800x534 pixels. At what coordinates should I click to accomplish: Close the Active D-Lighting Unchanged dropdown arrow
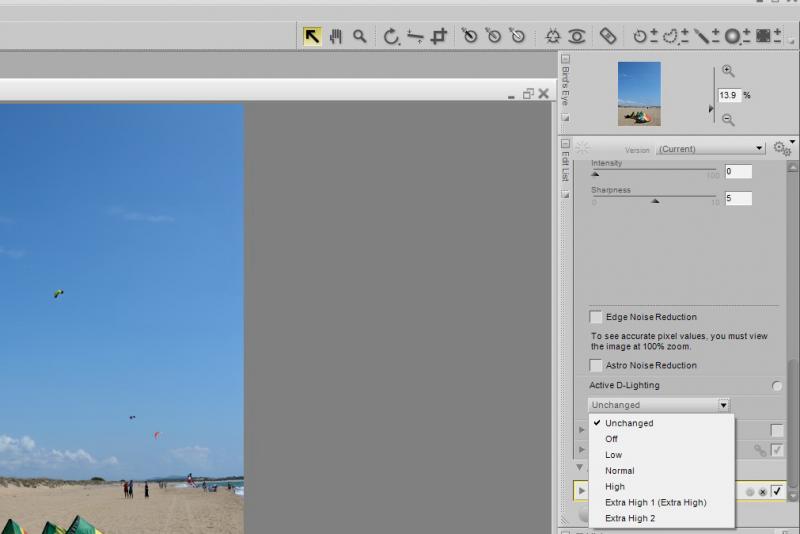click(x=723, y=405)
